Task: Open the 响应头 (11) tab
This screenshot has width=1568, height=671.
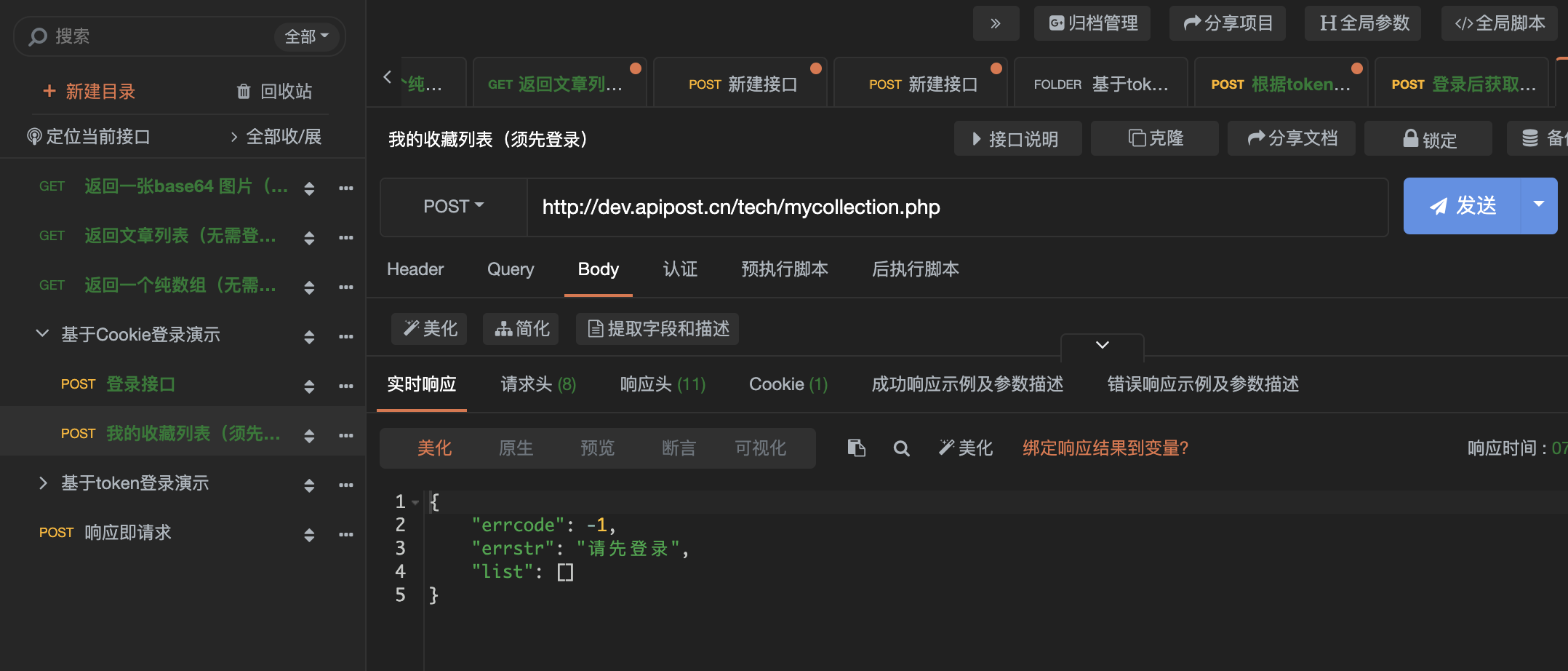Action: (663, 384)
